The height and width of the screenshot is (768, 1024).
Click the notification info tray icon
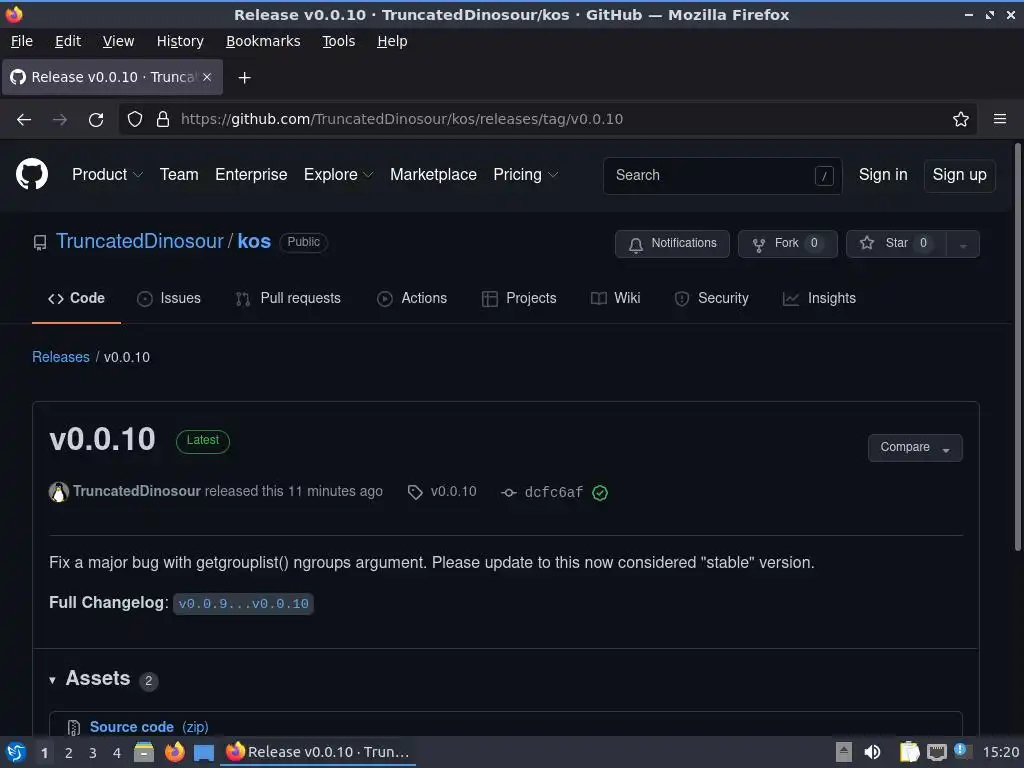(961, 751)
